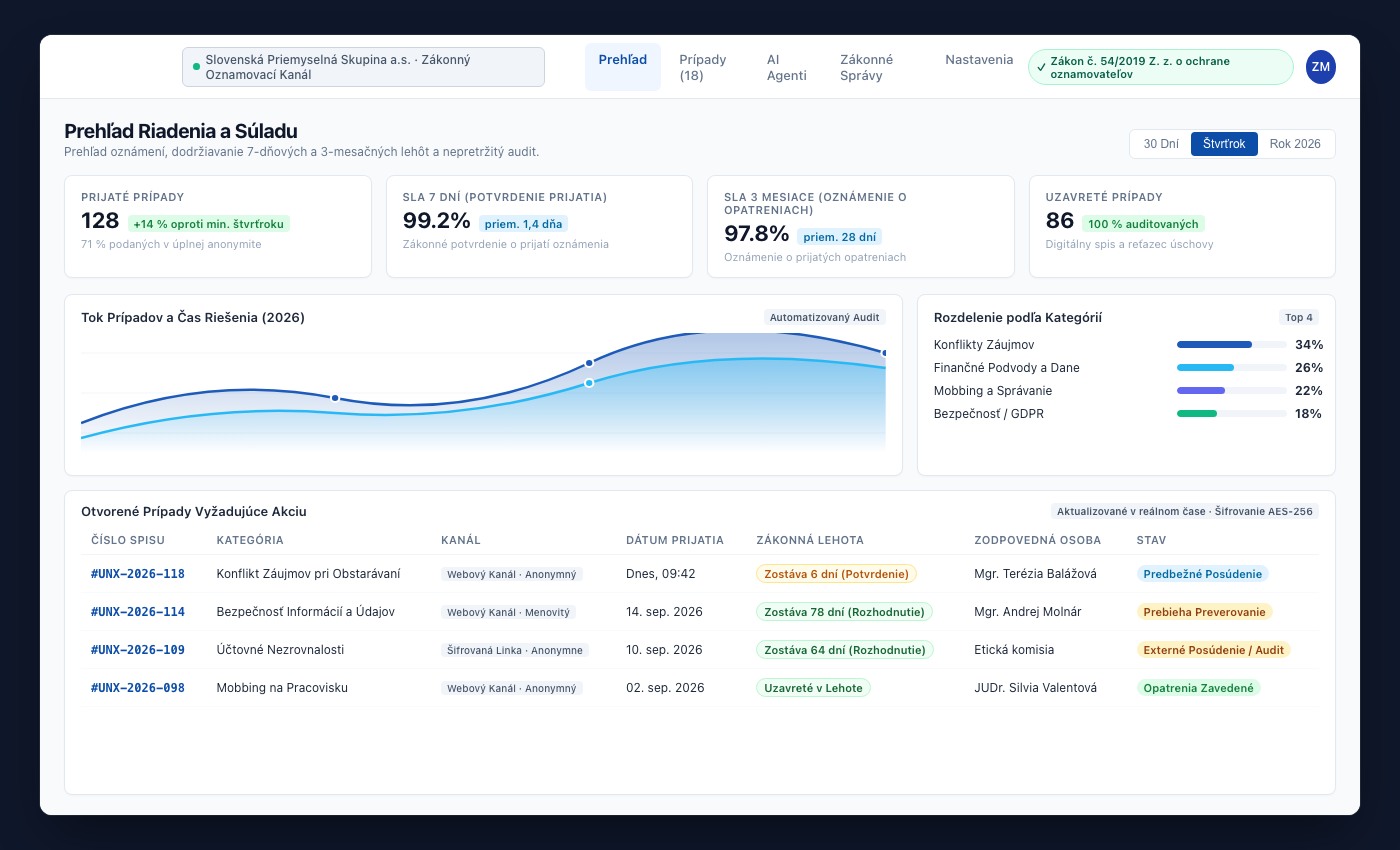The image size is (1400, 850).
Task: Click the Uzavreté v Lehote badge
Action: click(813, 688)
